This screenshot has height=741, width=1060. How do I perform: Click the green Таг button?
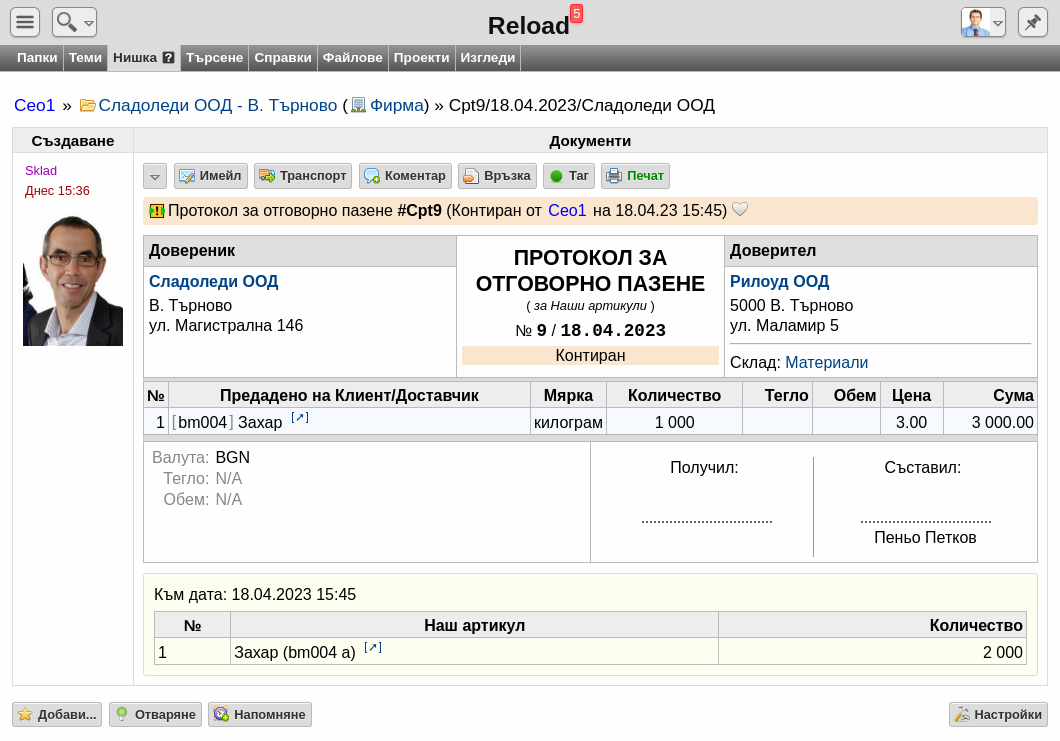coord(569,176)
